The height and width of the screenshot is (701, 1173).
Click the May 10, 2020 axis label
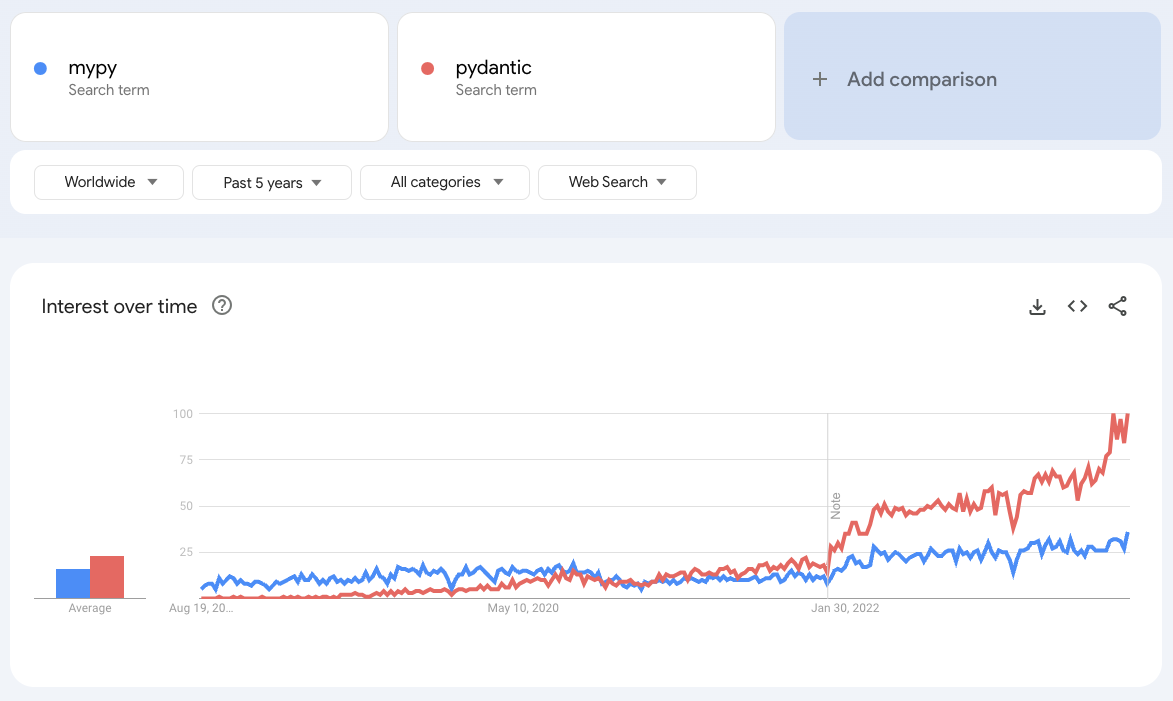(523, 608)
